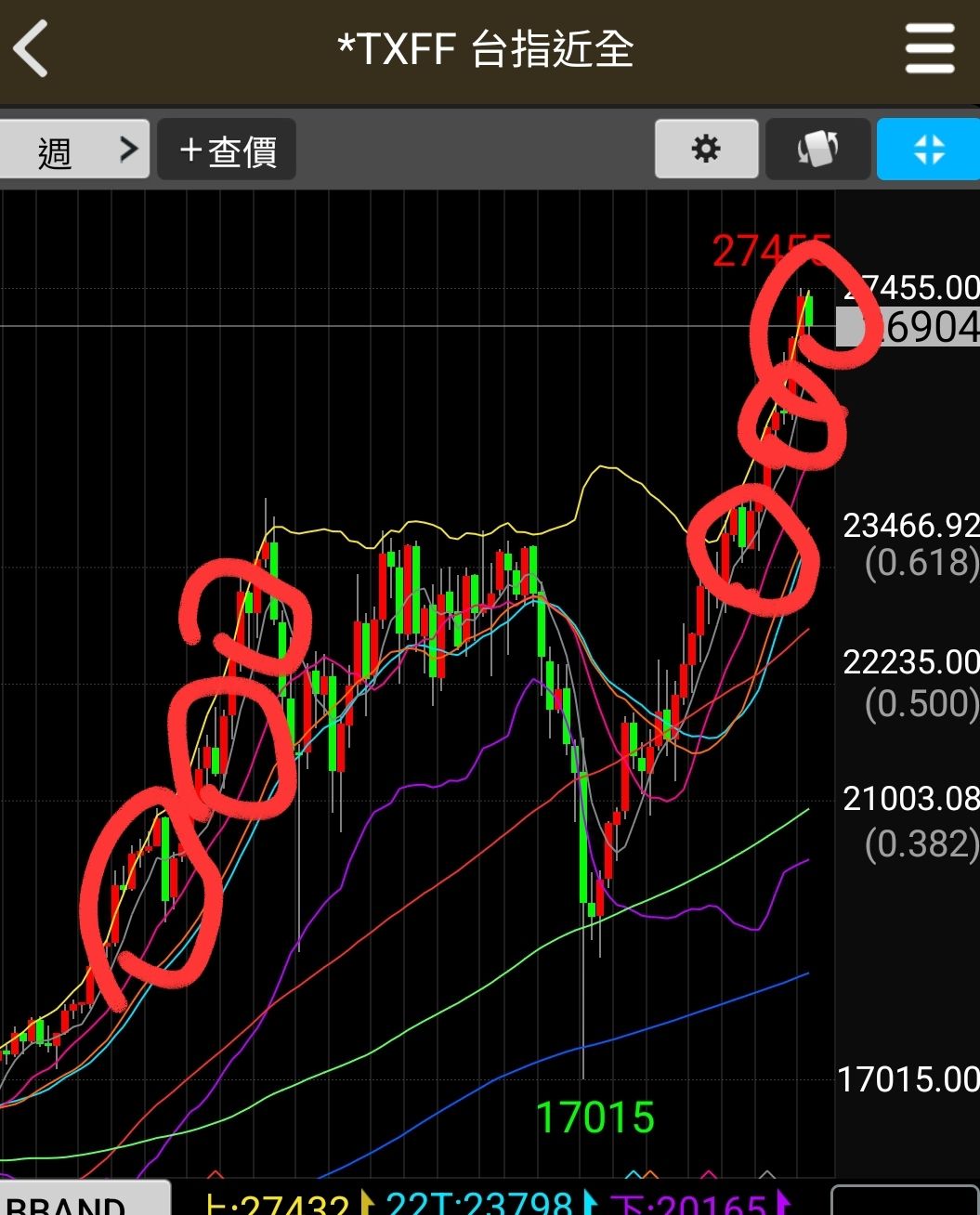This screenshot has width=980, height=1215.
Task: Click the highlighted current price tag
Action: click(908, 327)
